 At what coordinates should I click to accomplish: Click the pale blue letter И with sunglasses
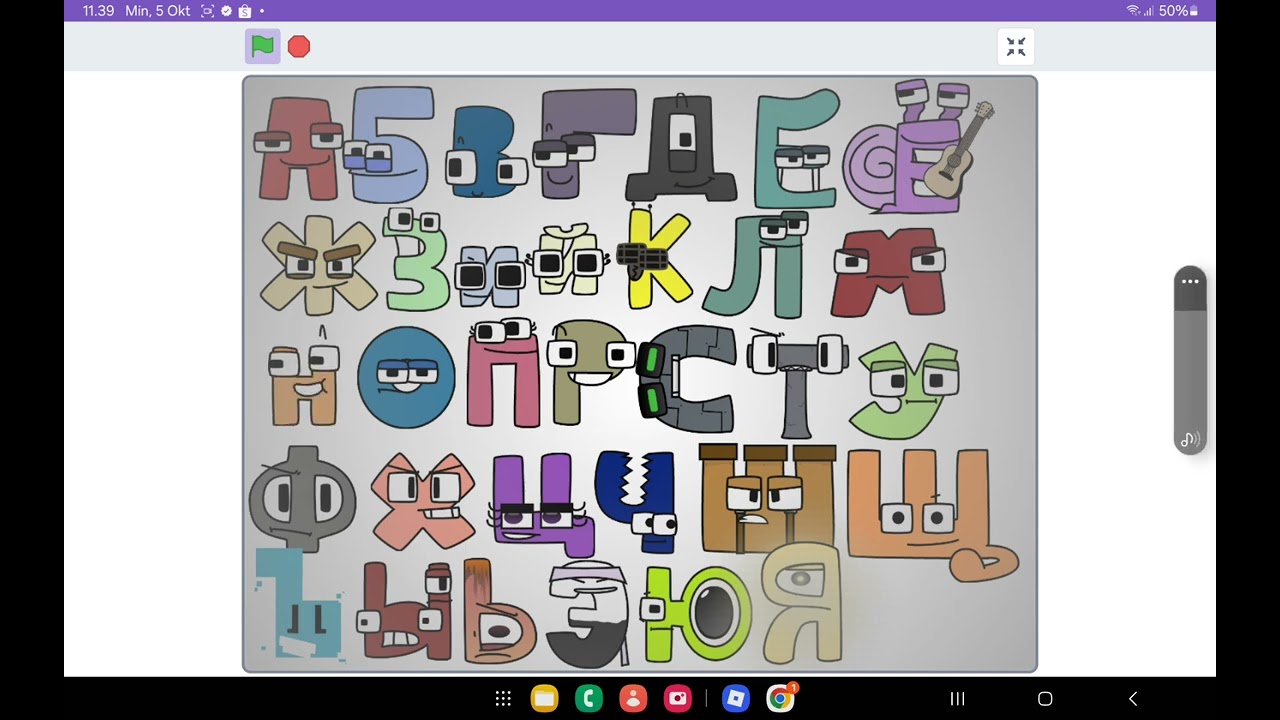tap(489, 276)
